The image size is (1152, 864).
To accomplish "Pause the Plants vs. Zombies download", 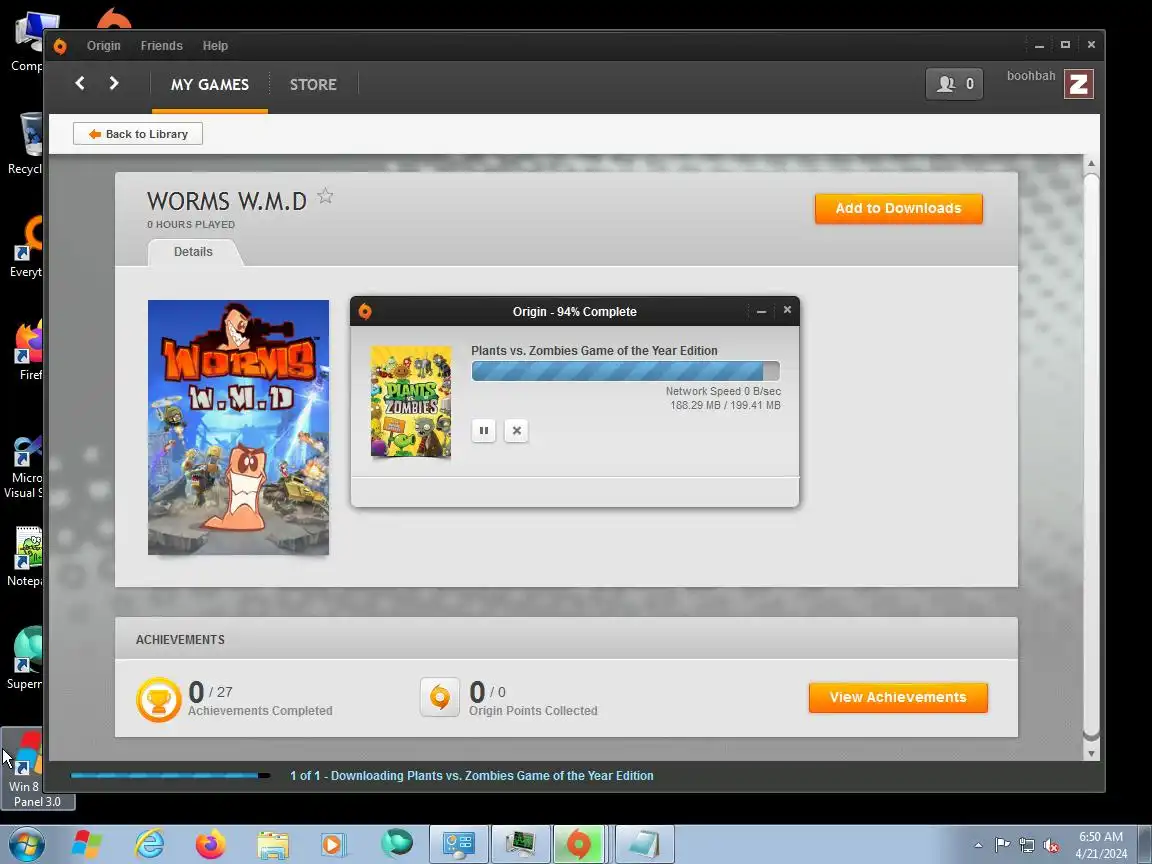I will tap(483, 431).
